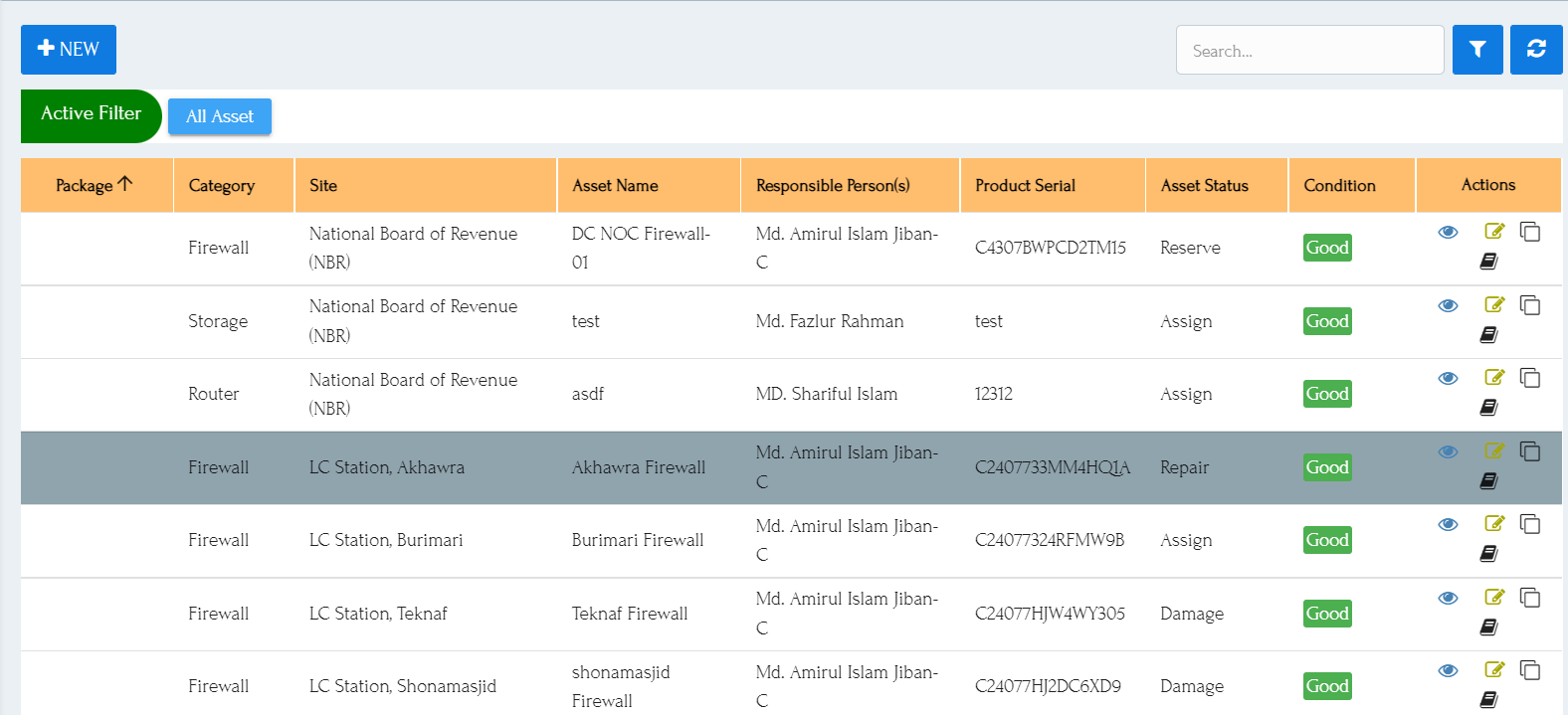Switch to the All Asset tab
1568x715 pixels.
pos(220,116)
